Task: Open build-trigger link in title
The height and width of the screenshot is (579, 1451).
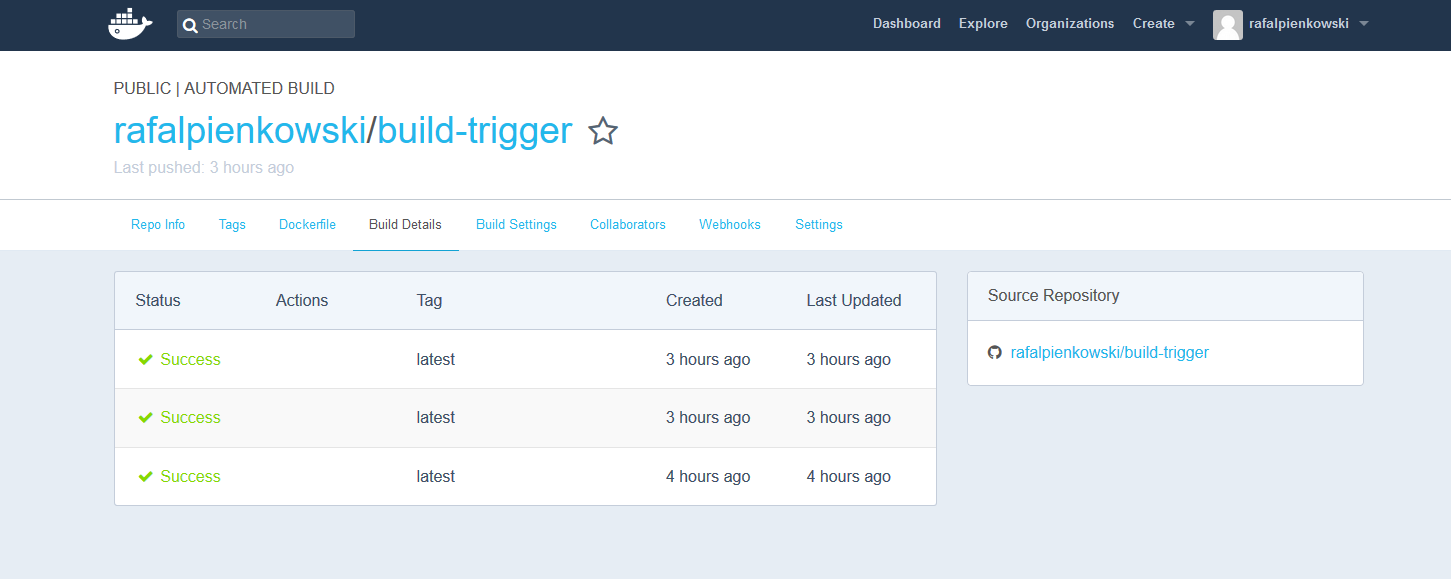Action: 475,131
